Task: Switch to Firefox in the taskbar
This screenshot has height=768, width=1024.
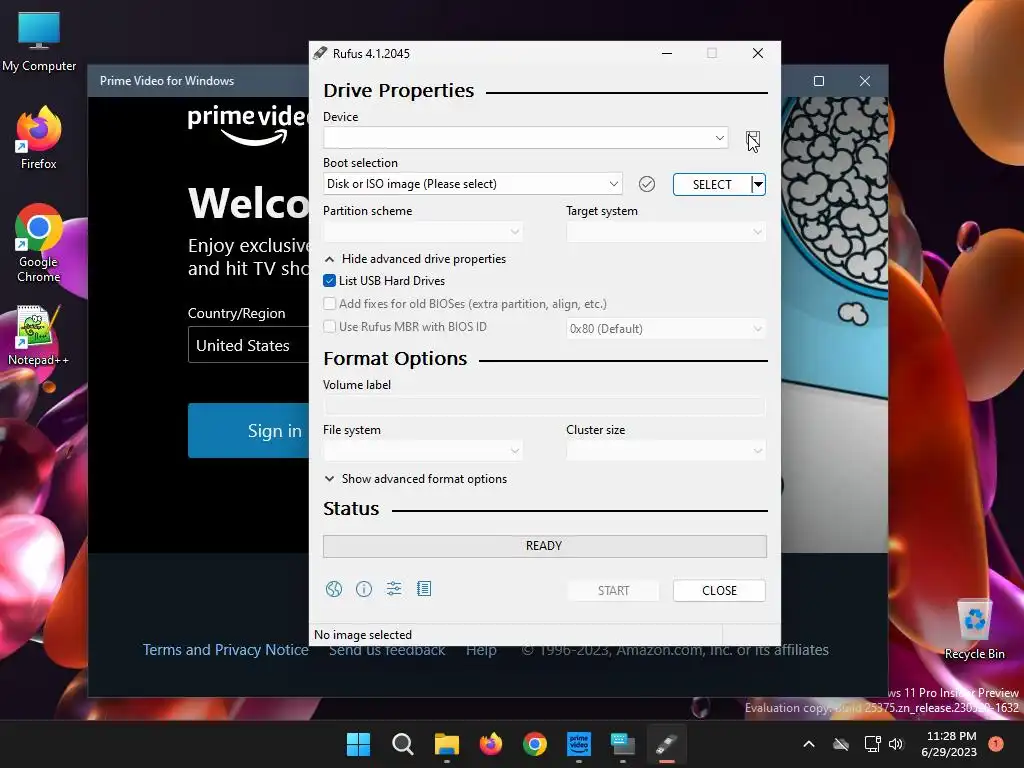Action: click(490, 744)
